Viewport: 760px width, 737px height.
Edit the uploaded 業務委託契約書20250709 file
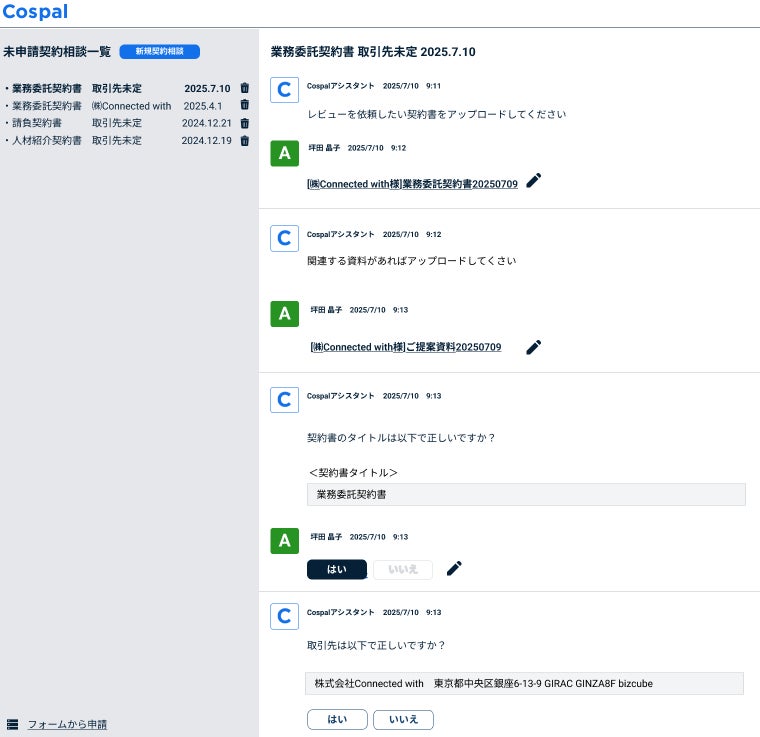(533, 181)
